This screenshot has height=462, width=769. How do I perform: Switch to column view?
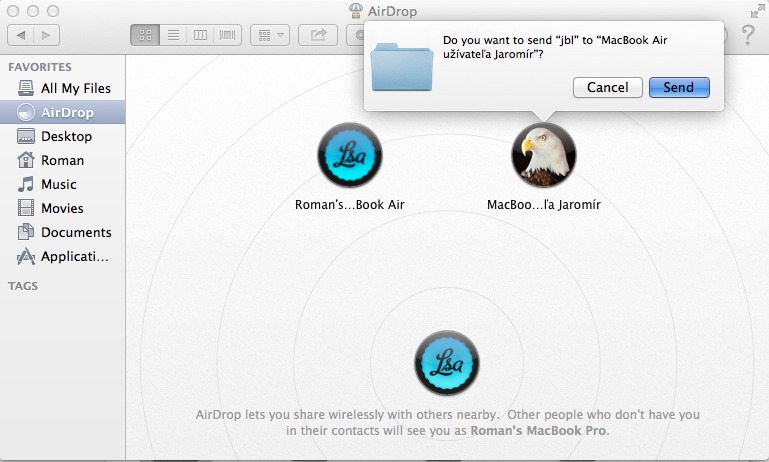200,35
